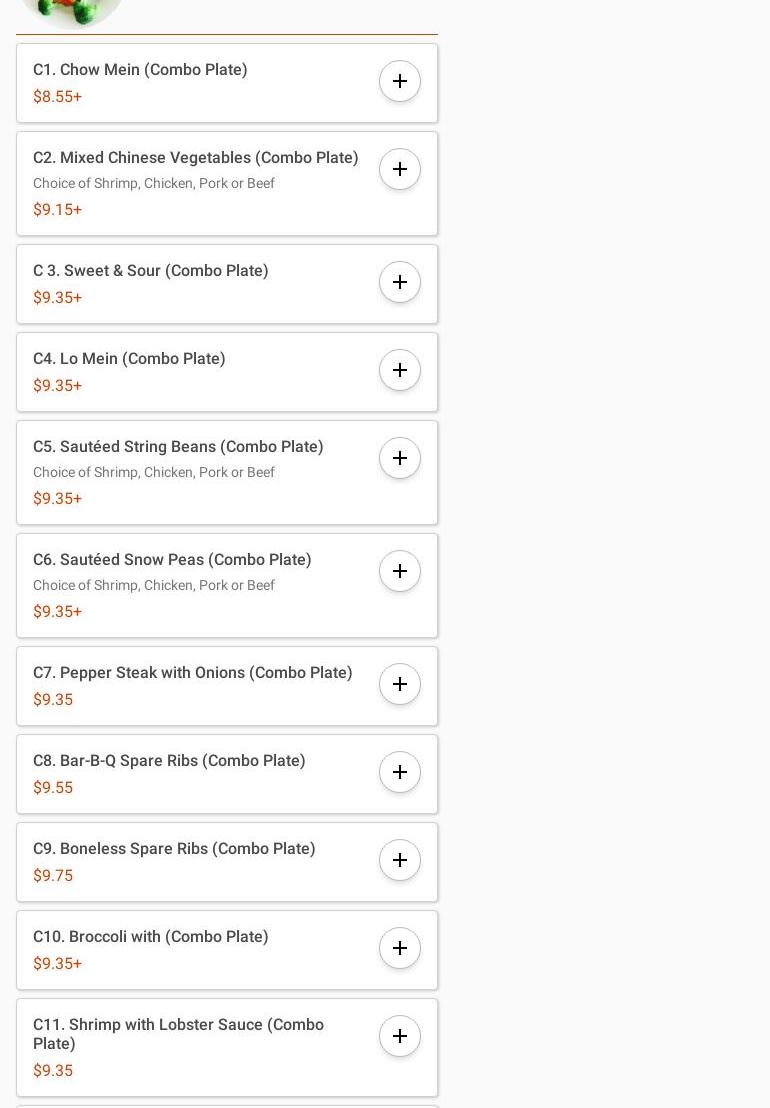Viewport: 770px width, 1108px height.
Task: Add C8 Bar-B-Q Spare Ribs combo
Action: click(x=400, y=772)
